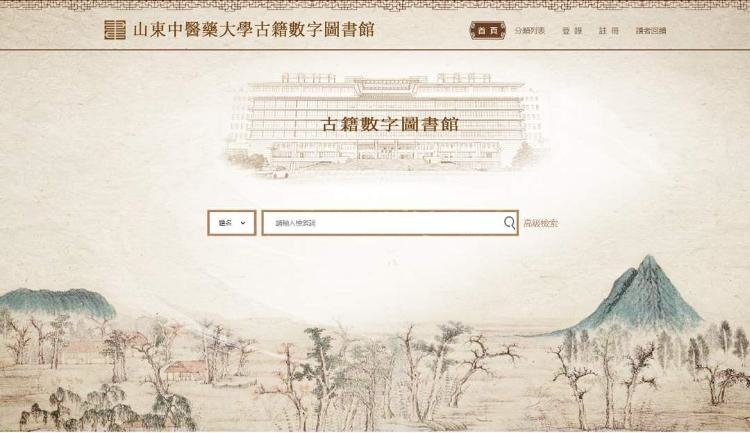Image resolution: width=750 pixels, height=433 pixels.
Task: Expand the chevron arrow next to 題名
Action: tap(243, 223)
